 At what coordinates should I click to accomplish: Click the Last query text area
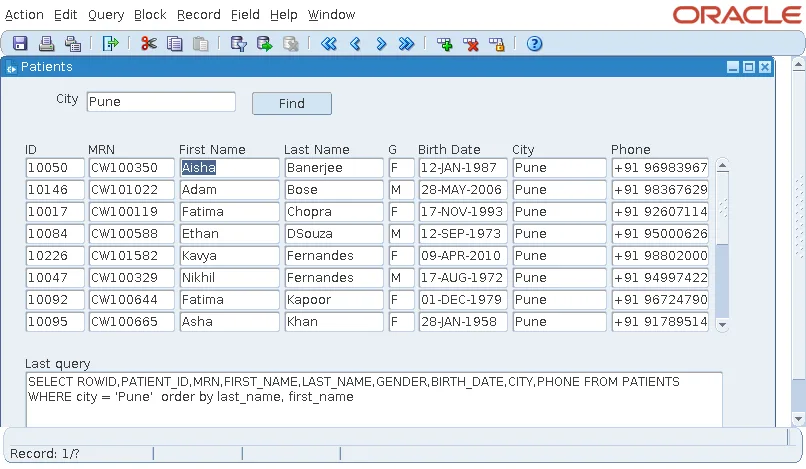click(374, 399)
